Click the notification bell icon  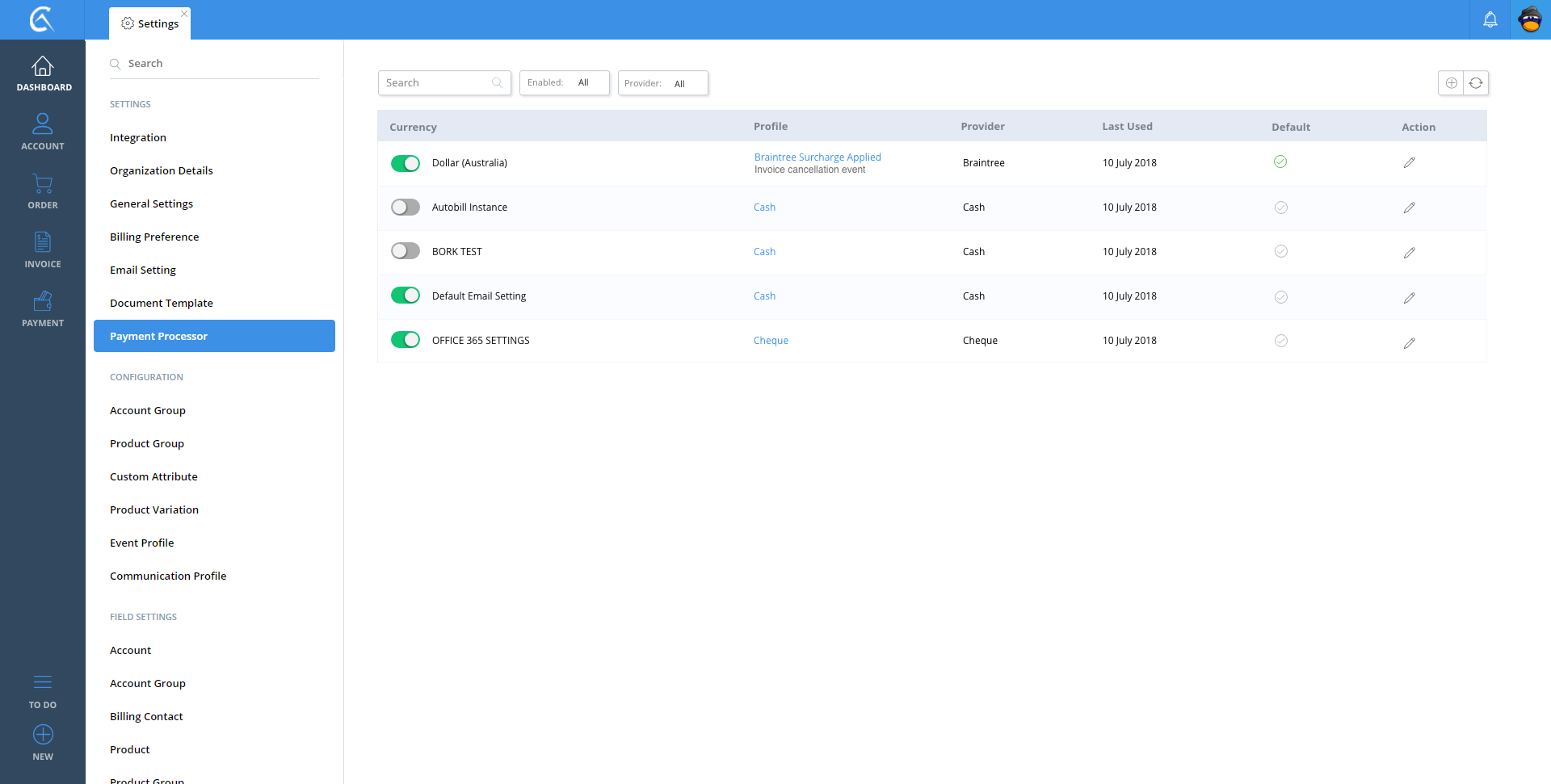click(1490, 19)
